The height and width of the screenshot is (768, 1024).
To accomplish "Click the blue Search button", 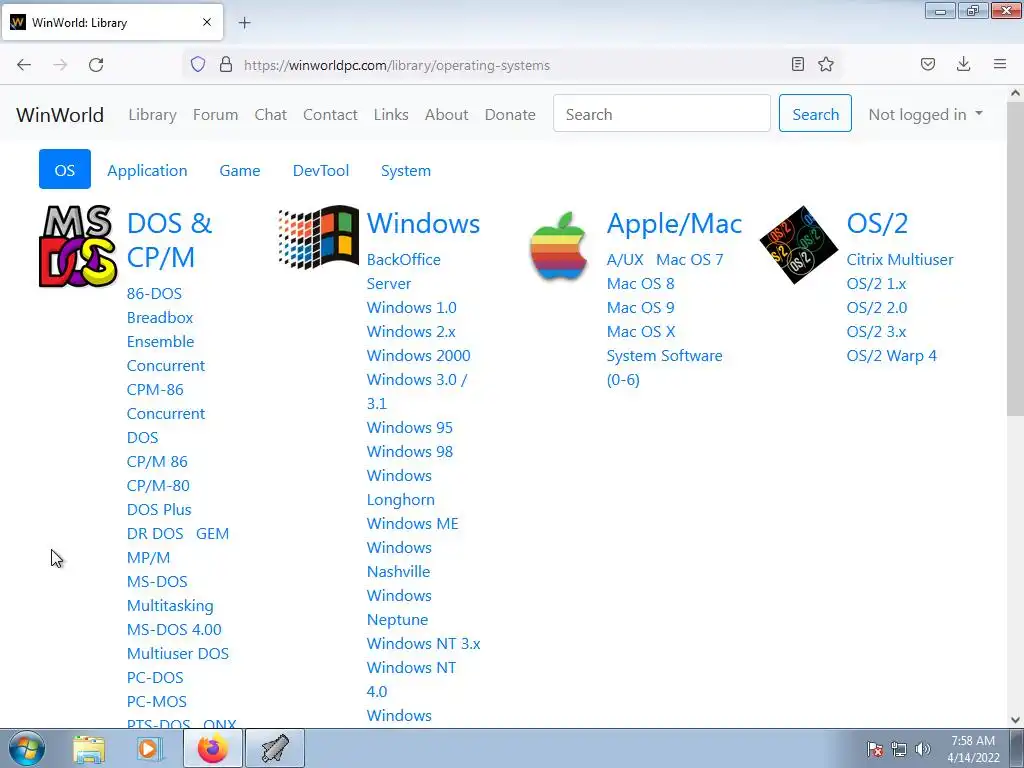I will click(x=815, y=113).
